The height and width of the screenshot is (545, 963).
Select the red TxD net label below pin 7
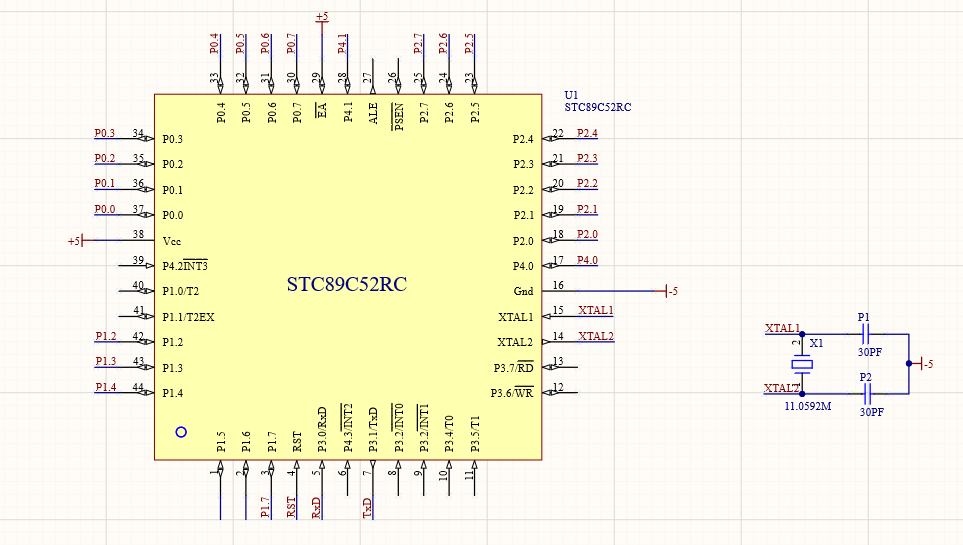click(x=367, y=508)
